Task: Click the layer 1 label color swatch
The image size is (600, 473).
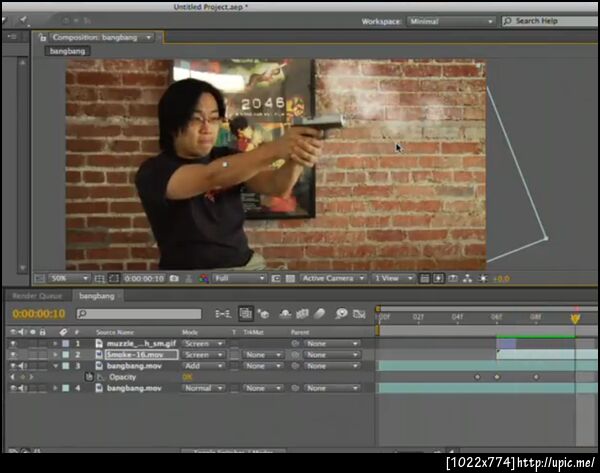Action: (x=66, y=344)
